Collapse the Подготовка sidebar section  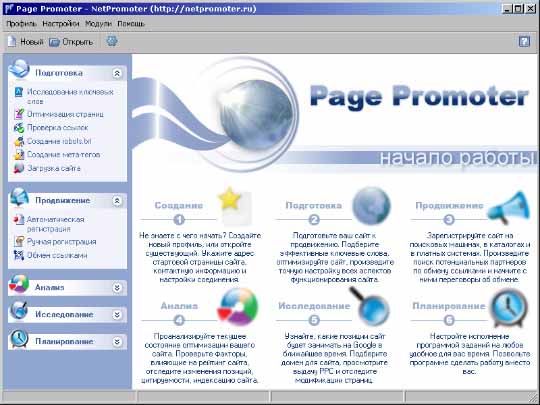[117, 73]
